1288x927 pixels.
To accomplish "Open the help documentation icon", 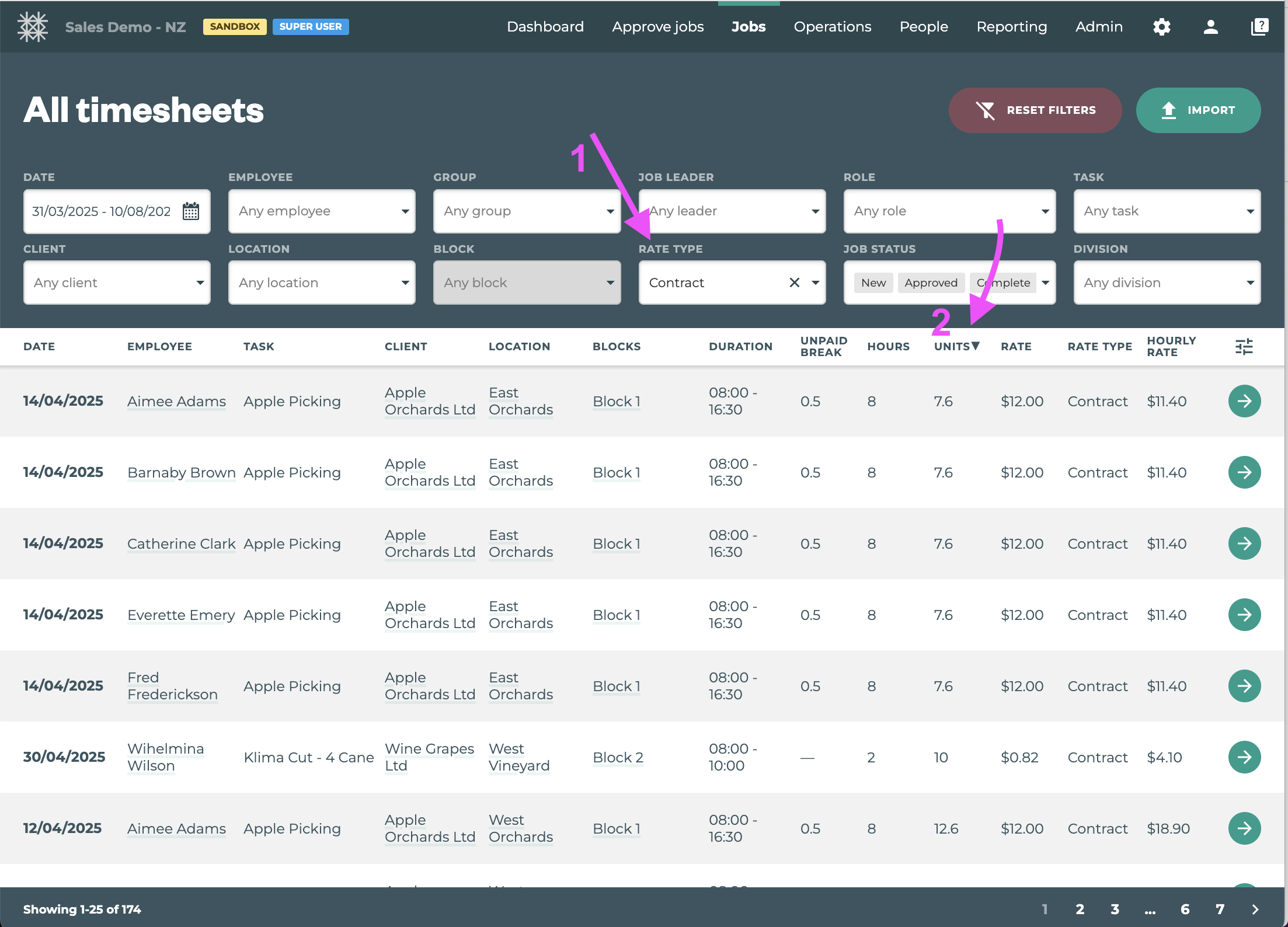I will (1259, 27).
